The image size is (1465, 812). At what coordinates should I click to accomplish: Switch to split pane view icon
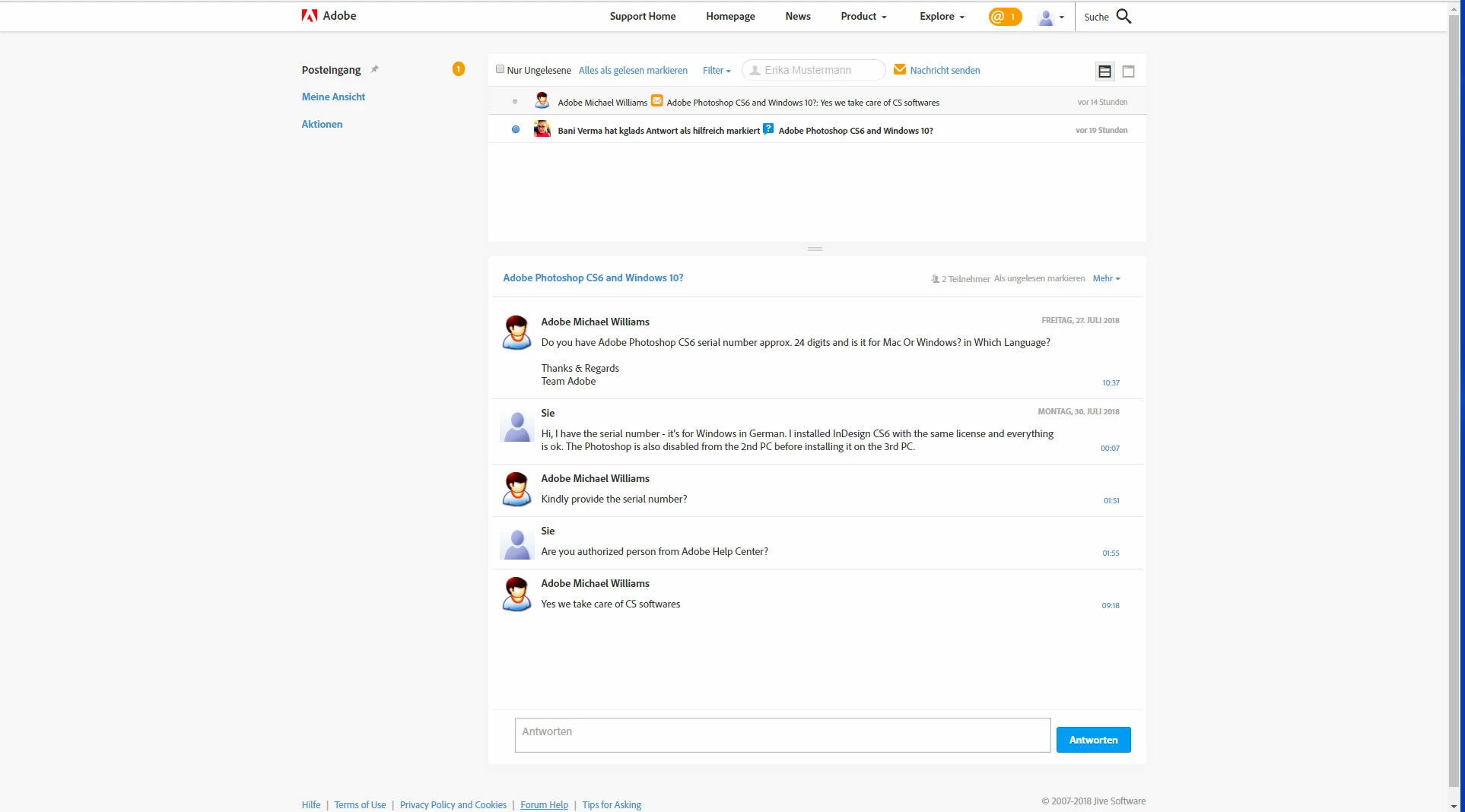tap(1104, 71)
